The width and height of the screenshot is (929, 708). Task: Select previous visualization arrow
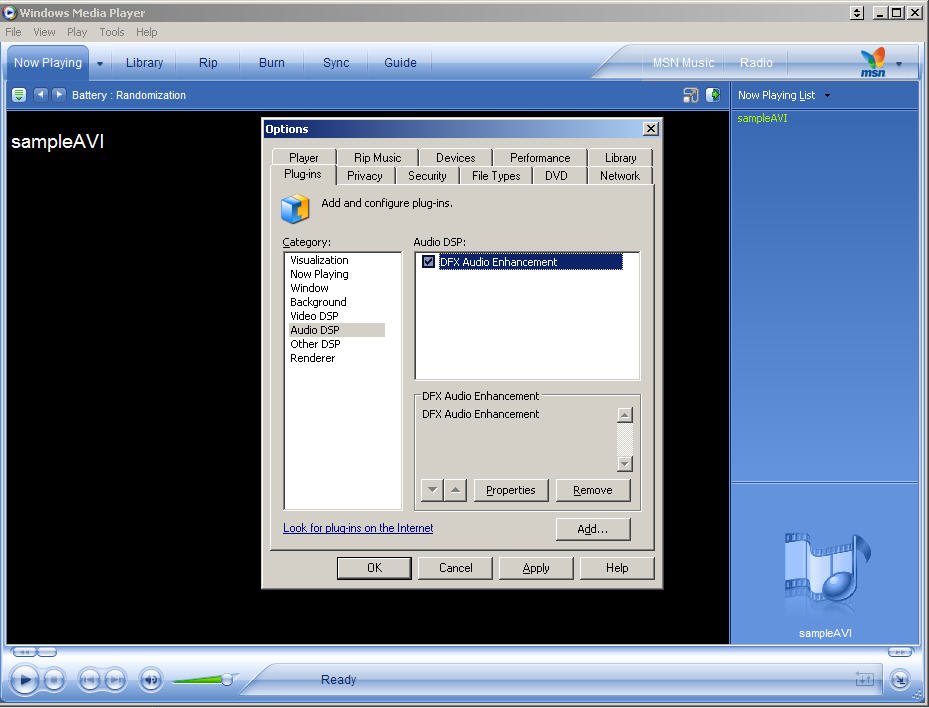(40, 94)
